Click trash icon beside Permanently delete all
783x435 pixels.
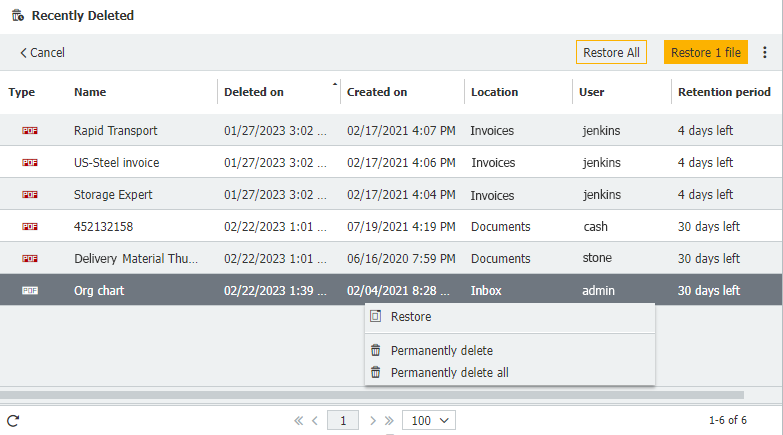tap(376, 373)
